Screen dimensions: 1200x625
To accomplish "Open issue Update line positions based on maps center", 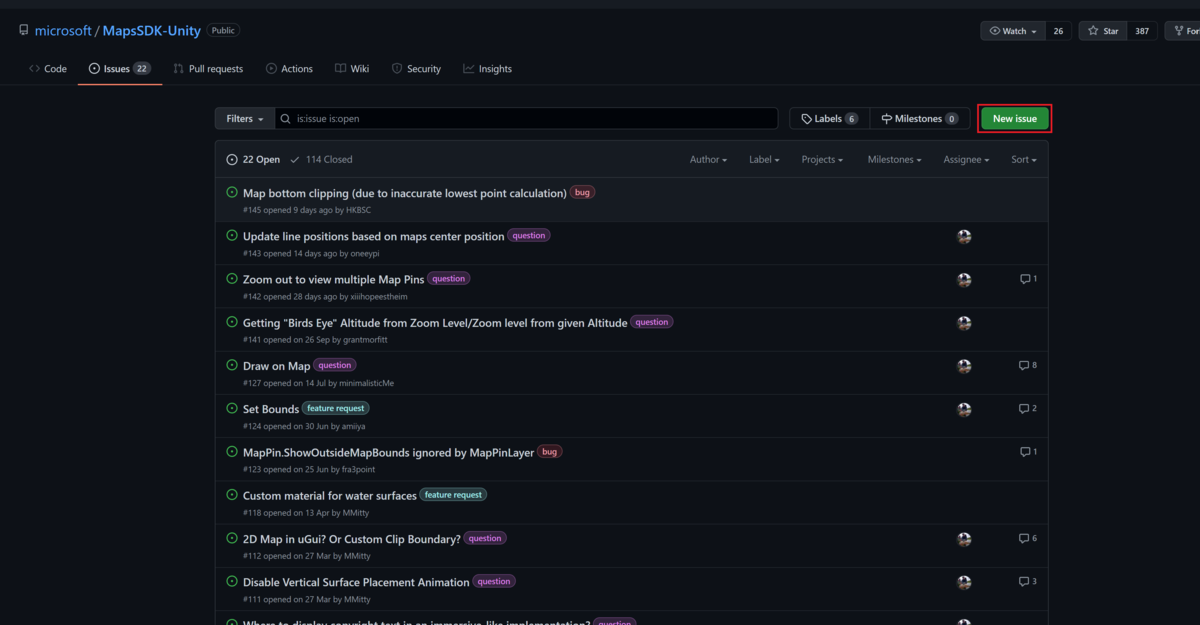I will point(374,236).
